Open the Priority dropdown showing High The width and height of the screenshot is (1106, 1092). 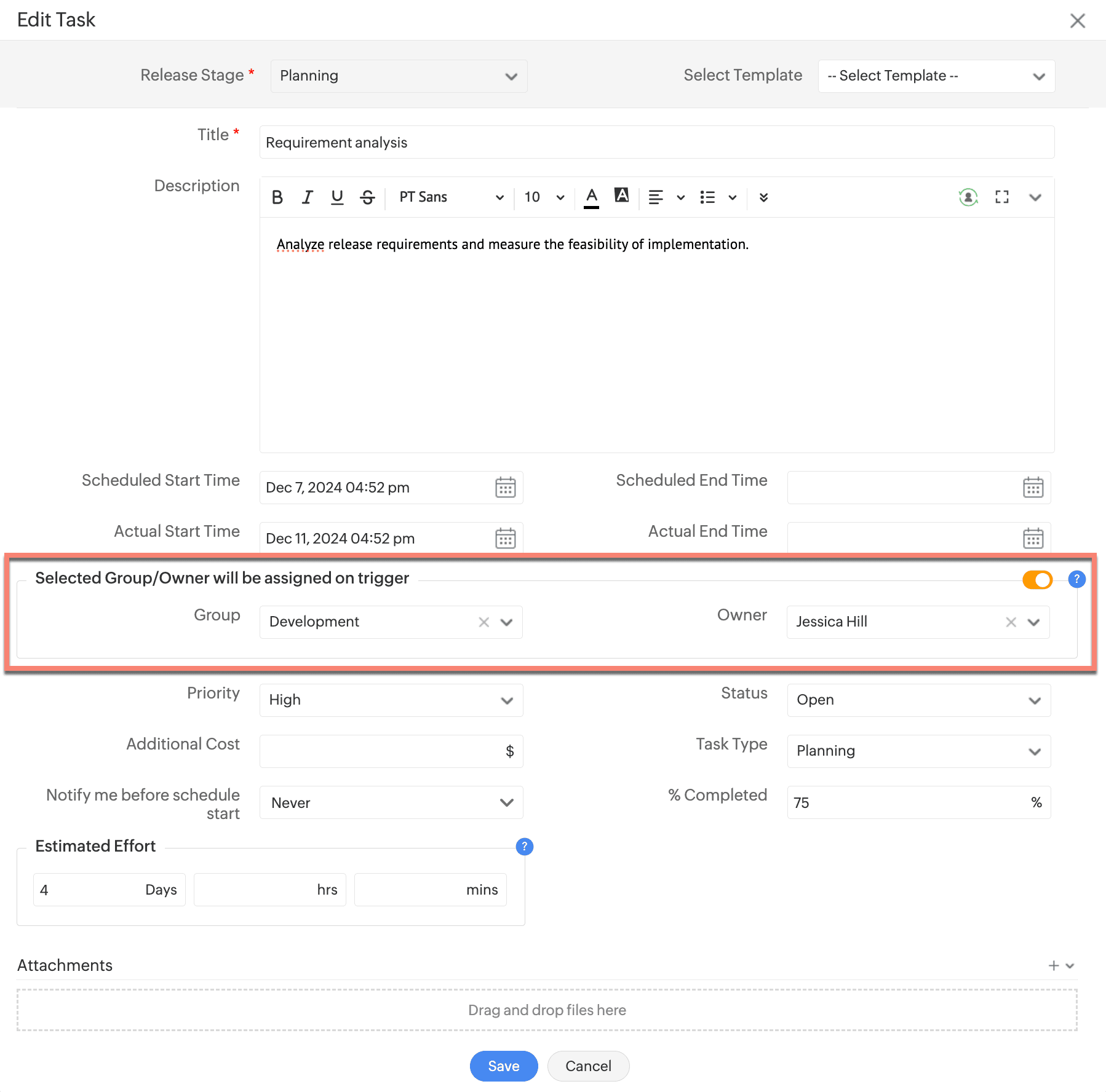point(391,700)
